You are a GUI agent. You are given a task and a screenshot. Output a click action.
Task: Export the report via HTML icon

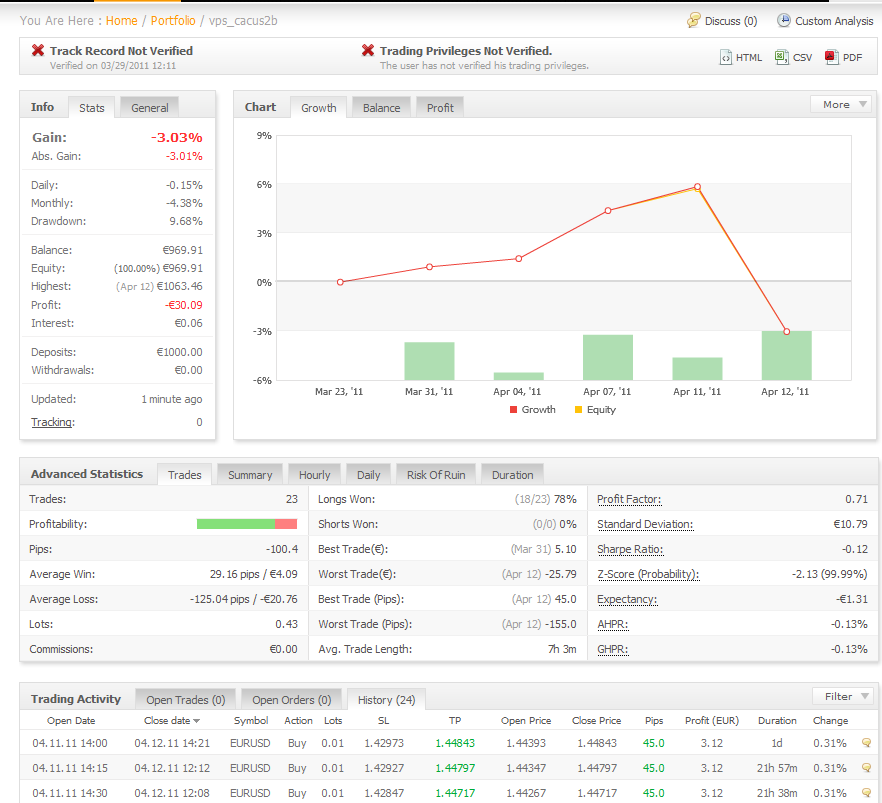726,58
